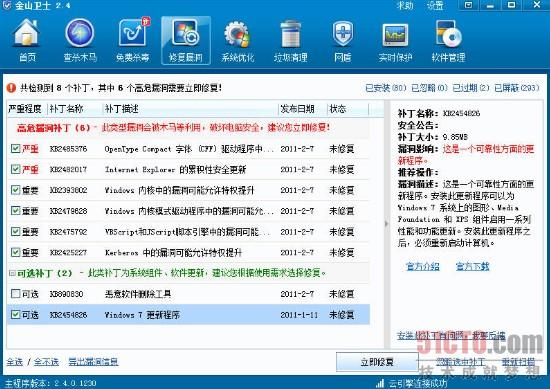Click the skin/mini-mode button left of minimize
550x389 pixels.
click(469, 5)
